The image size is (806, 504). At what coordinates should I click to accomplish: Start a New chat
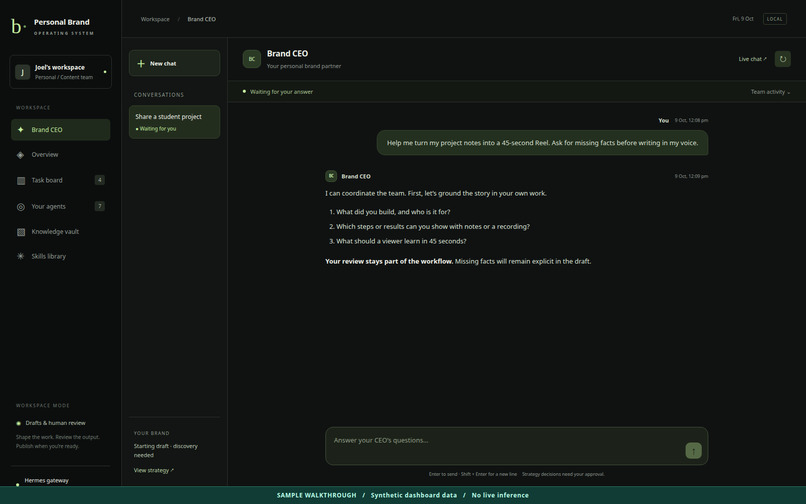pyautogui.click(x=174, y=63)
